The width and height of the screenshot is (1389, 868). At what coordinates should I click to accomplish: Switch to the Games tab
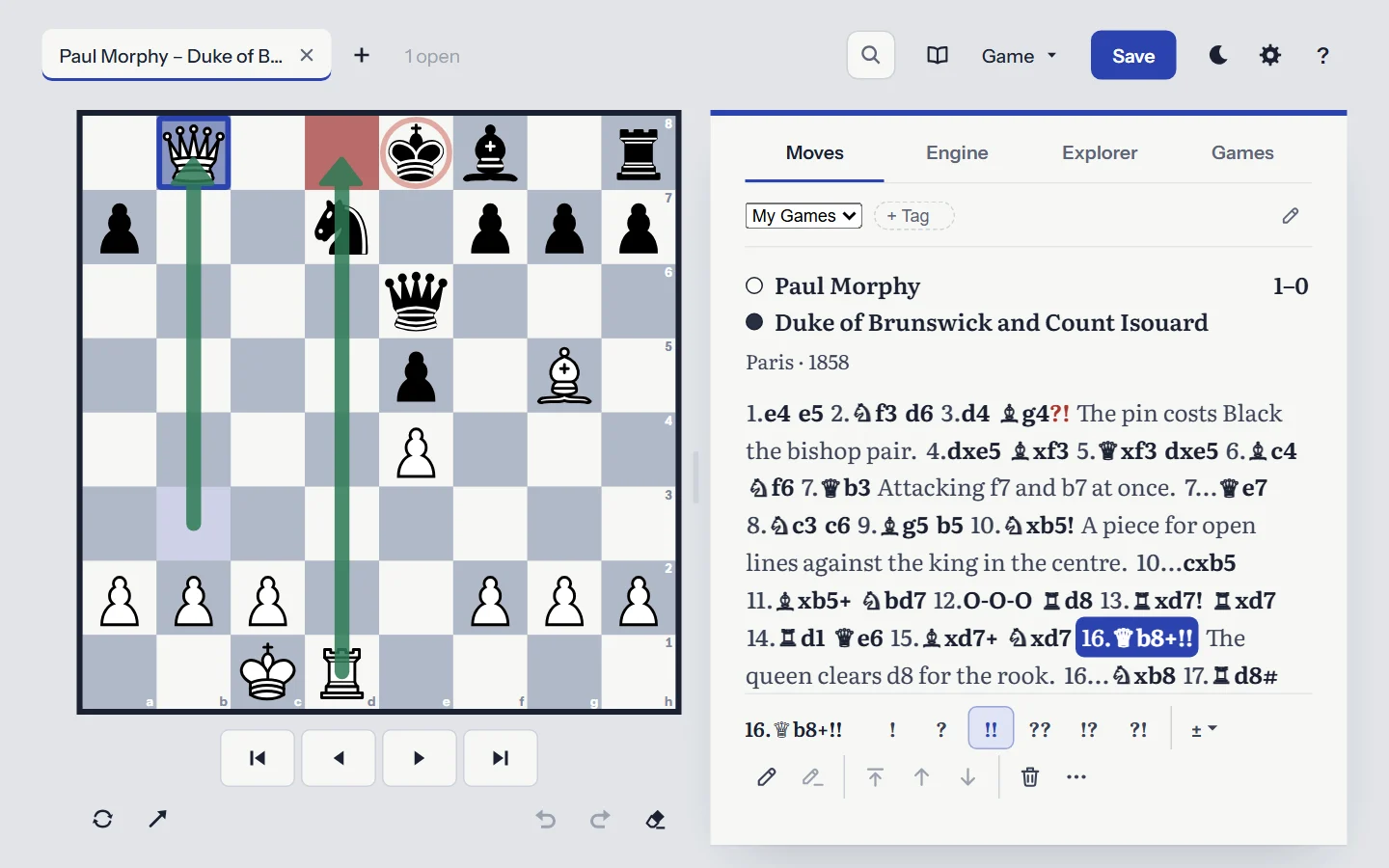coord(1242,152)
